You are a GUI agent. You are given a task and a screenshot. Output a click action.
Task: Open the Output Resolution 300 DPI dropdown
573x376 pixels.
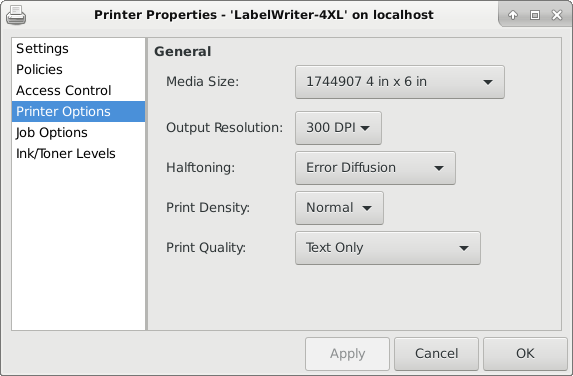[338, 128]
